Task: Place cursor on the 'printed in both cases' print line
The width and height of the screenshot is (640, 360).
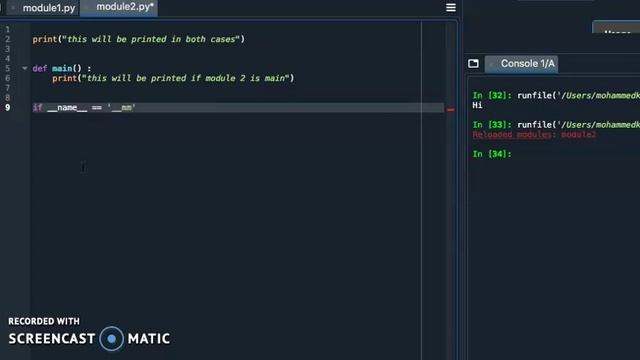Action: pos(139,39)
